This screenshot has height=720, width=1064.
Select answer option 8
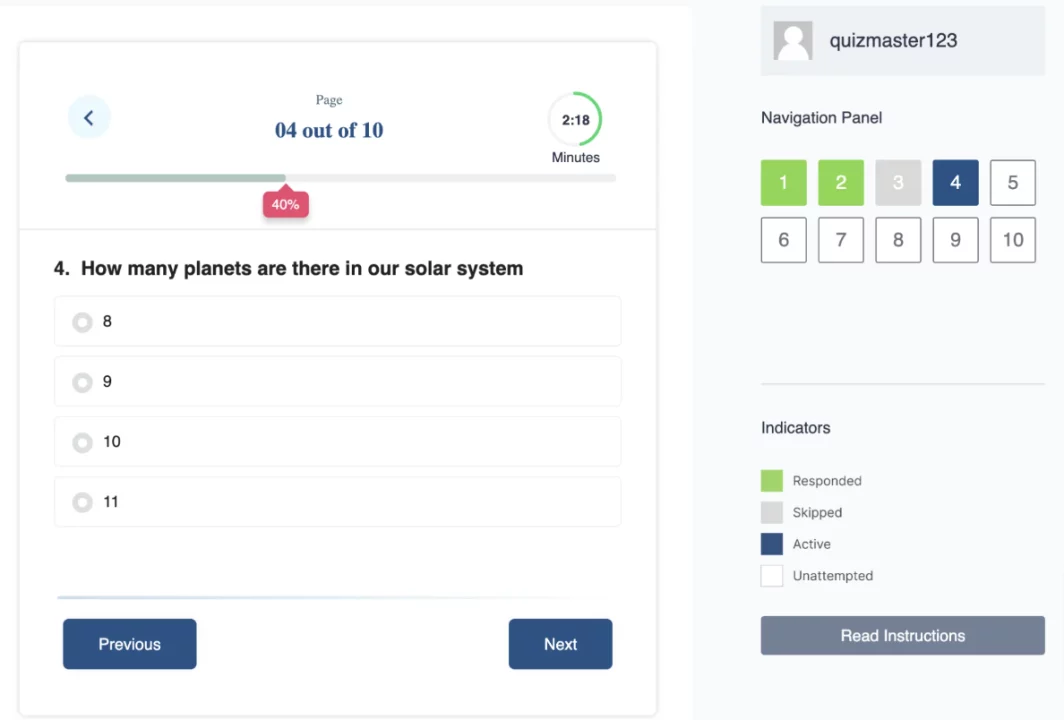click(337, 321)
